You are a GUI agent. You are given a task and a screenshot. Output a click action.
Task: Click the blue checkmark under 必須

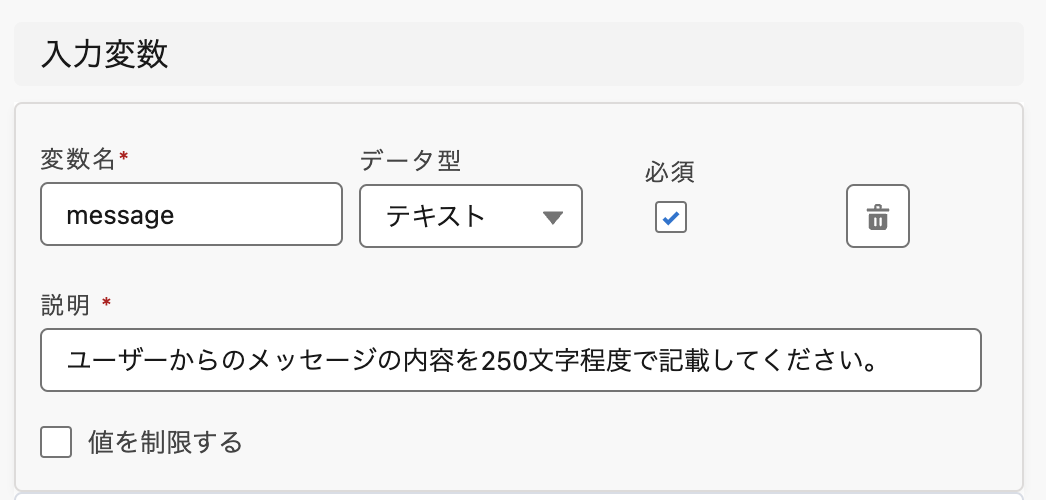tap(671, 217)
